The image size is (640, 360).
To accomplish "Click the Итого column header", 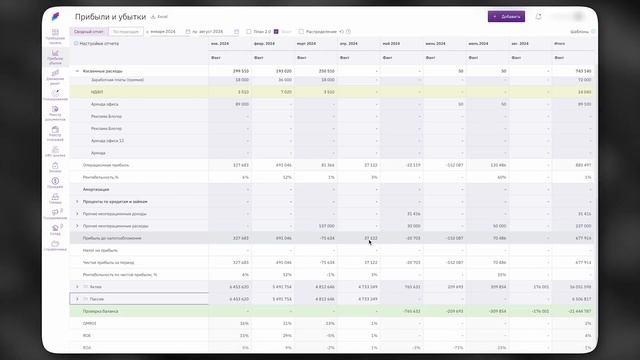I will pos(560,43).
